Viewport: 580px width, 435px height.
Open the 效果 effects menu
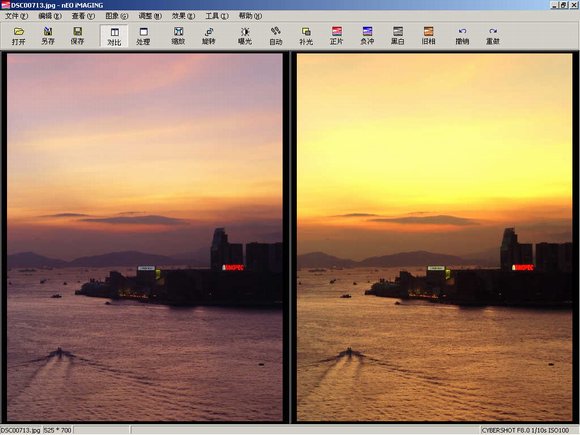183,16
